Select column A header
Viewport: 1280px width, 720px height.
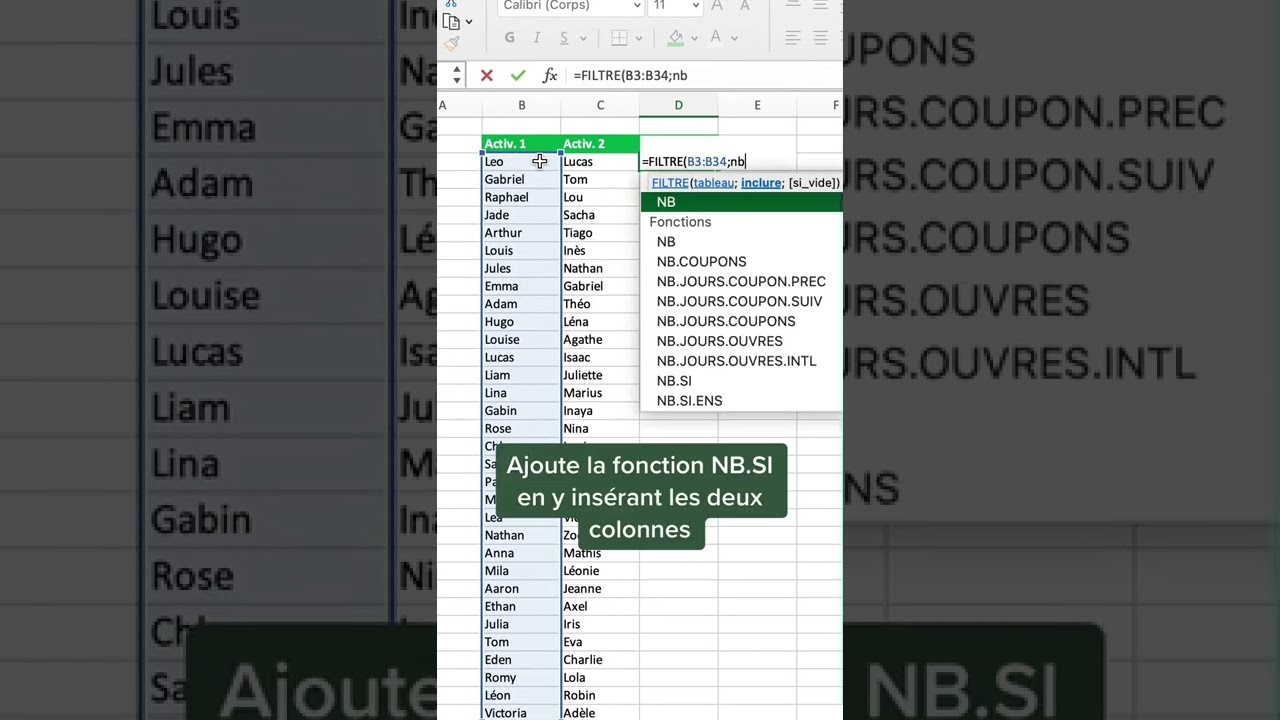point(459,105)
